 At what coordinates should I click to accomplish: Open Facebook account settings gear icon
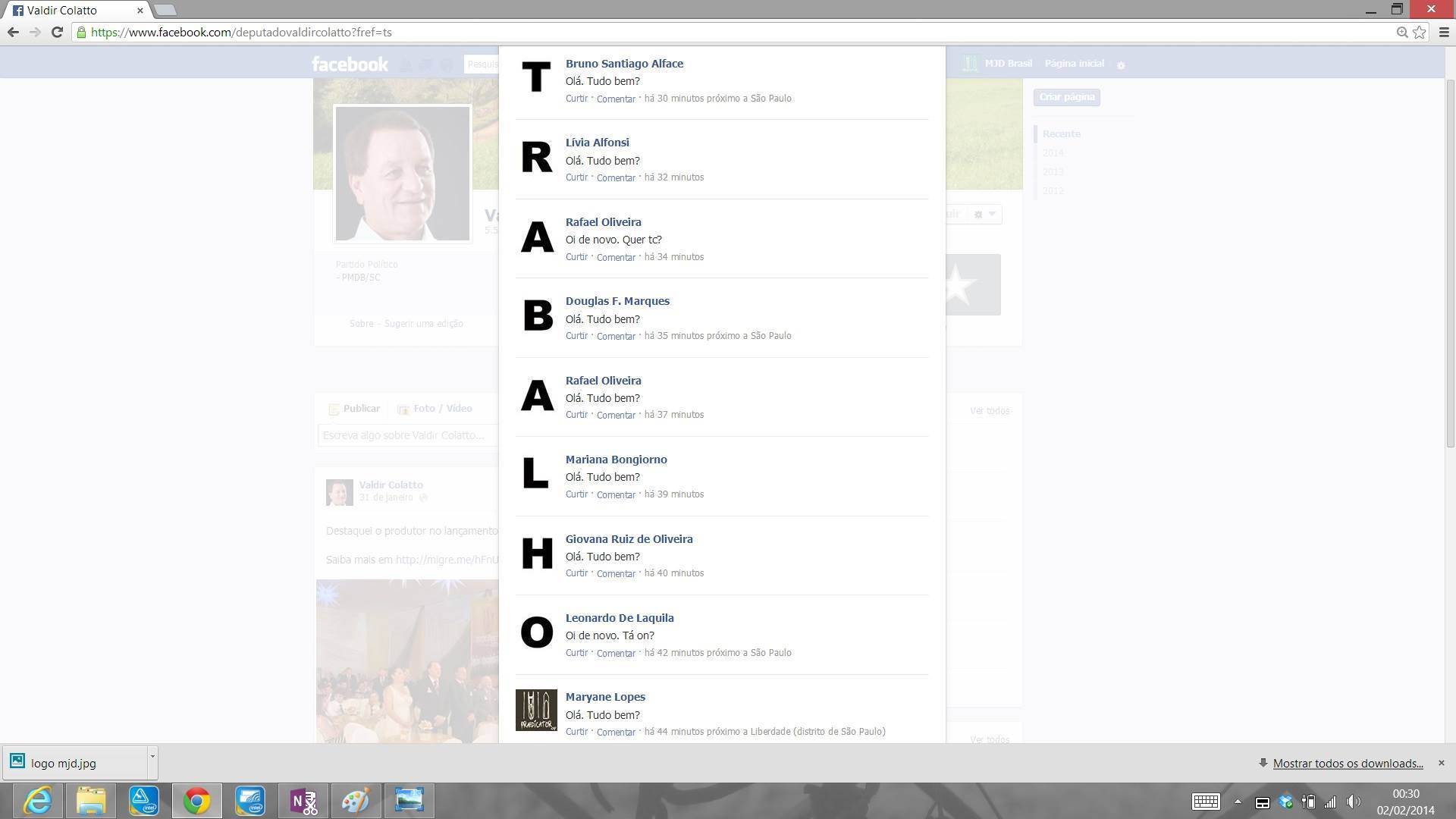pyautogui.click(x=1121, y=65)
